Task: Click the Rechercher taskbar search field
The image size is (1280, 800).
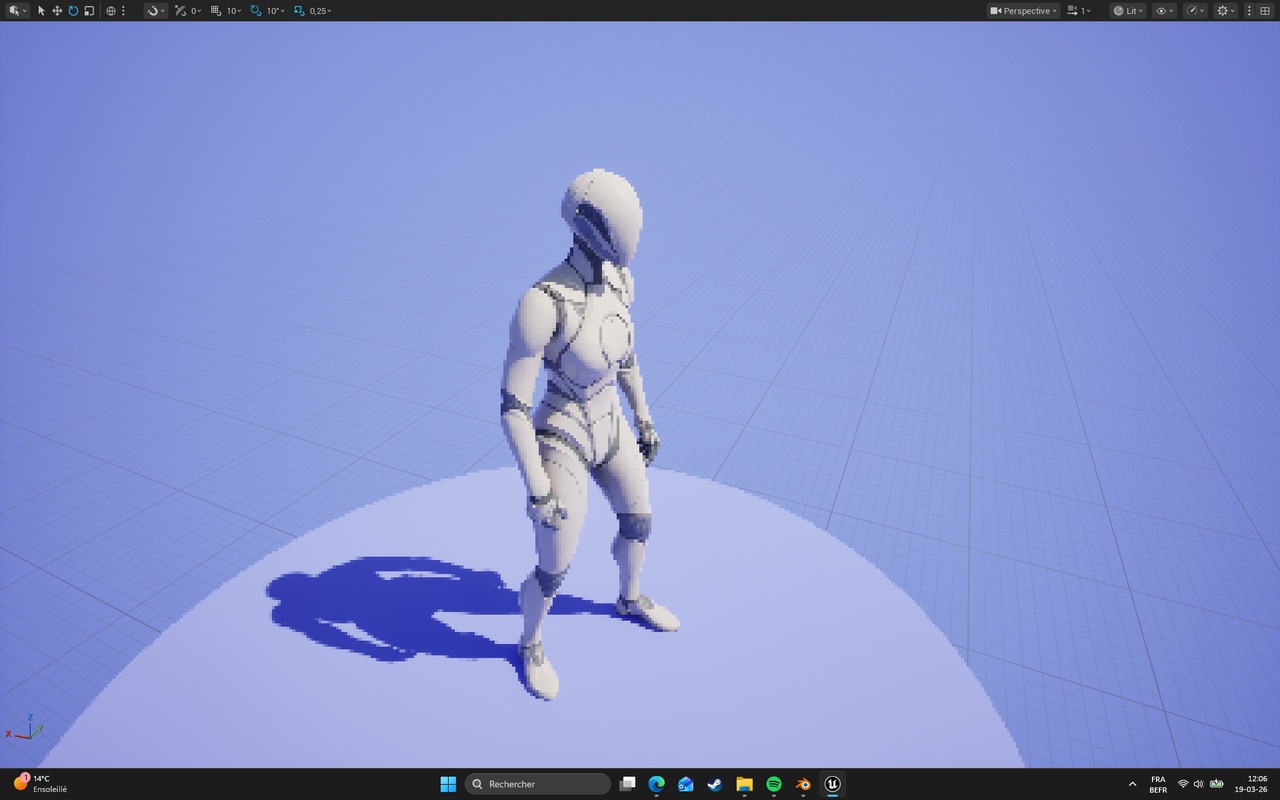Action: (x=538, y=784)
